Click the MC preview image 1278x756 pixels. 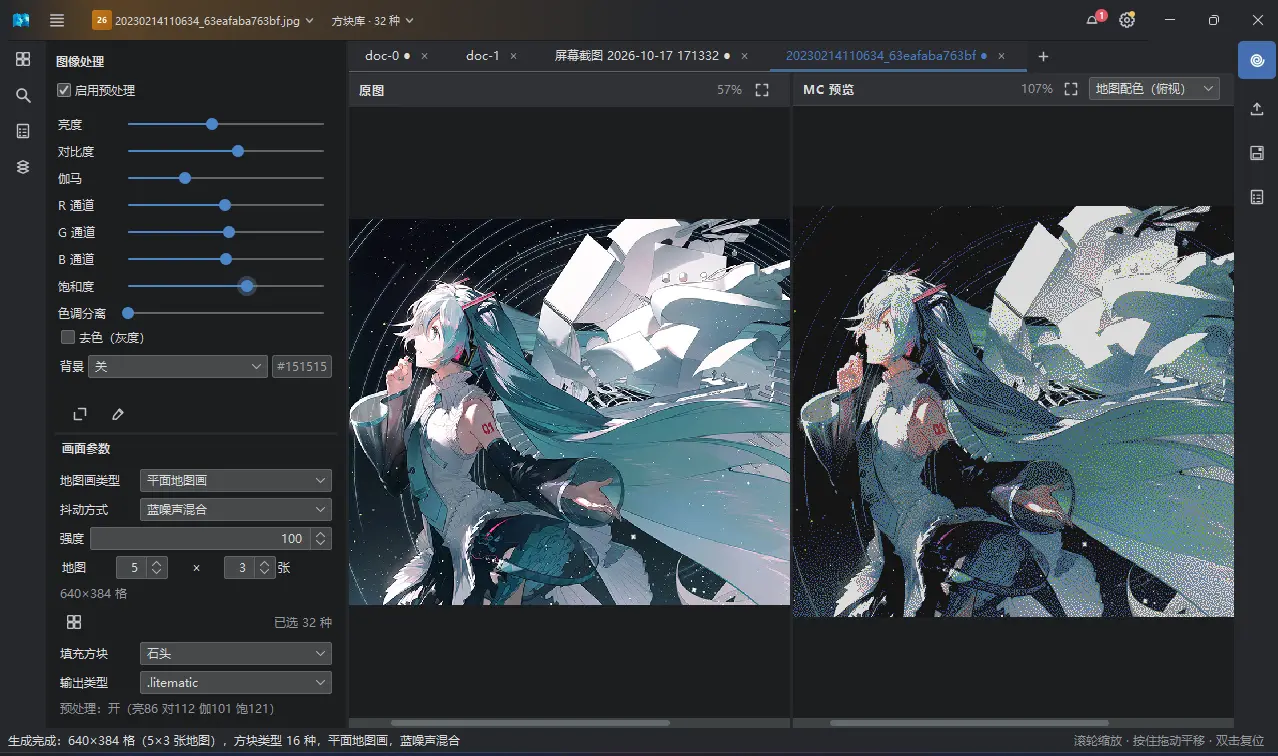click(x=1013, y=412)
